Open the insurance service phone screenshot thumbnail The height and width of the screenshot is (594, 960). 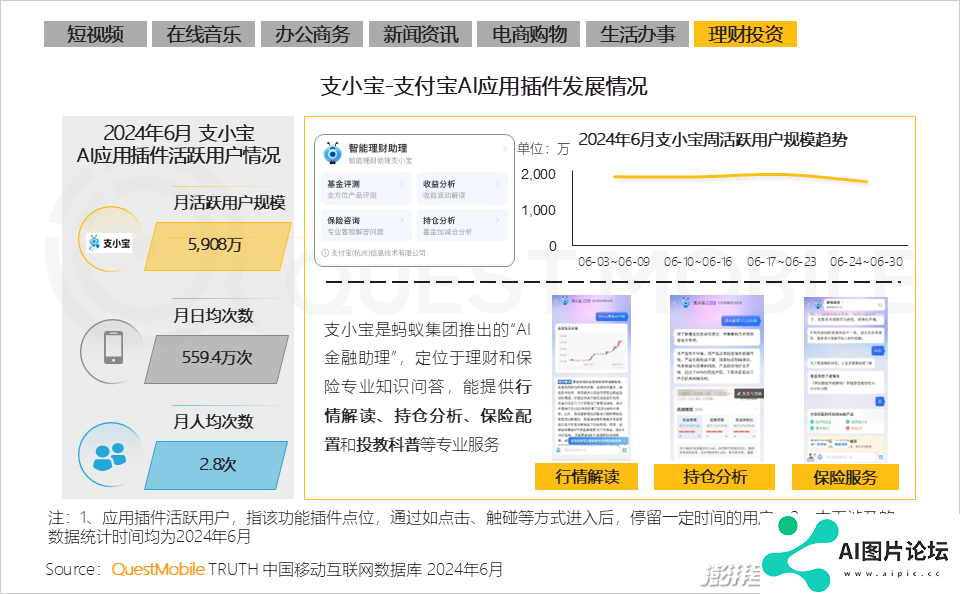pyautogui.click(x=846, y=380)
